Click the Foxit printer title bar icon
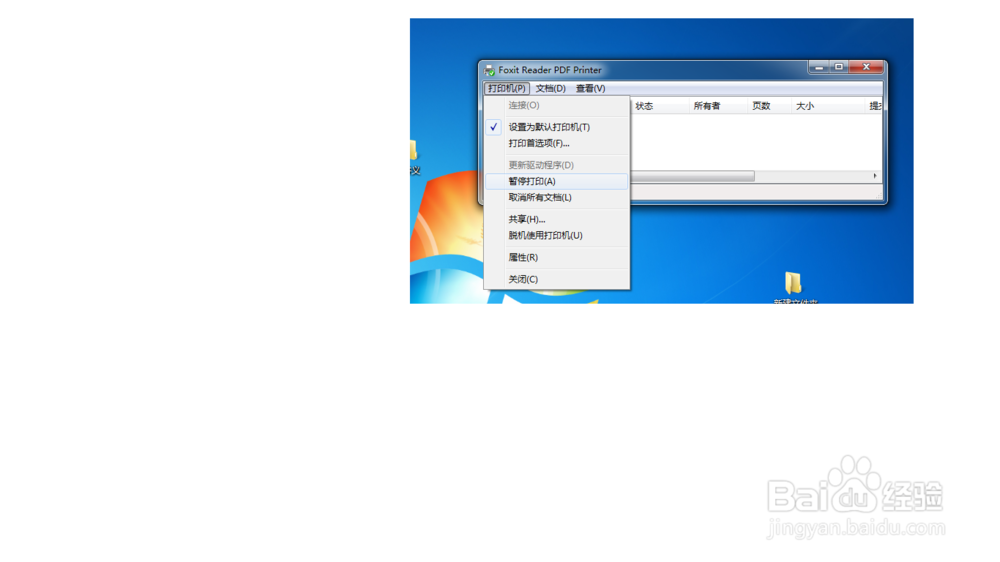 489,70
